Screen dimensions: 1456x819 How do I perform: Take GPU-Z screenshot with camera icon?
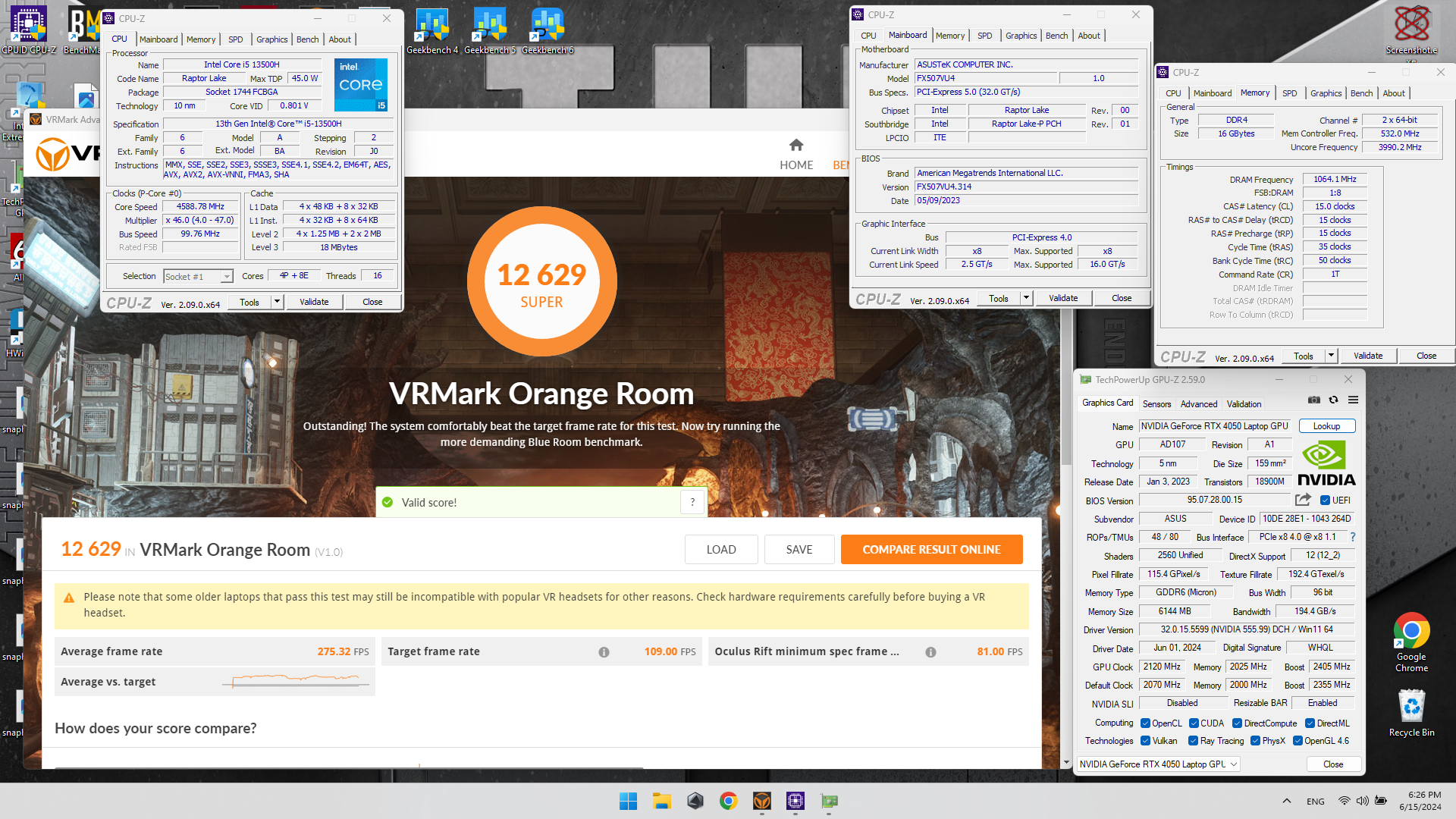pyautogui.click(x=1314, y=400)
